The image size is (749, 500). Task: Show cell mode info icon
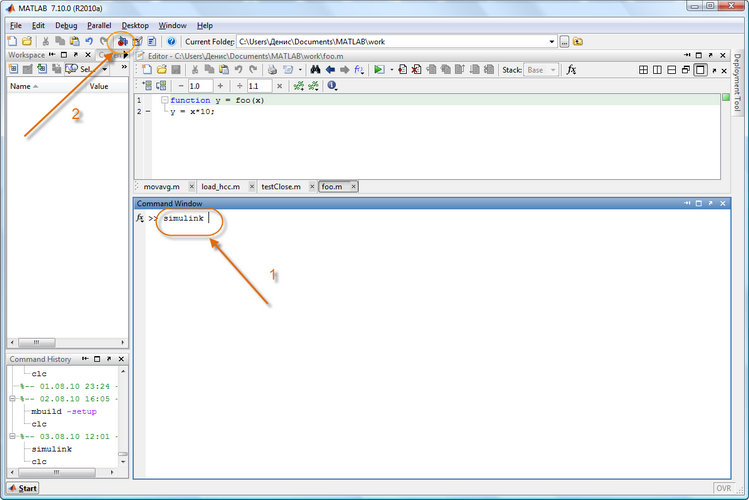coord(332,86)
